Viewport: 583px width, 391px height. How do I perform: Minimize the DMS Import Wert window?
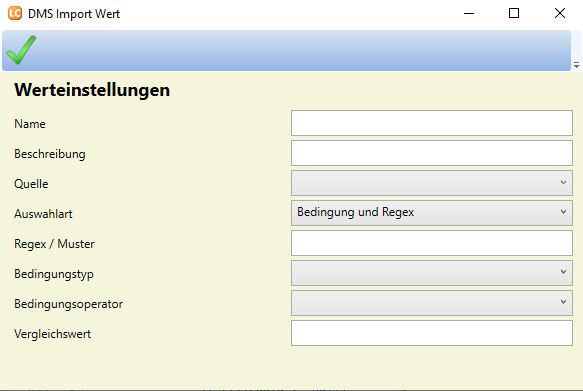tap(469, 13)
